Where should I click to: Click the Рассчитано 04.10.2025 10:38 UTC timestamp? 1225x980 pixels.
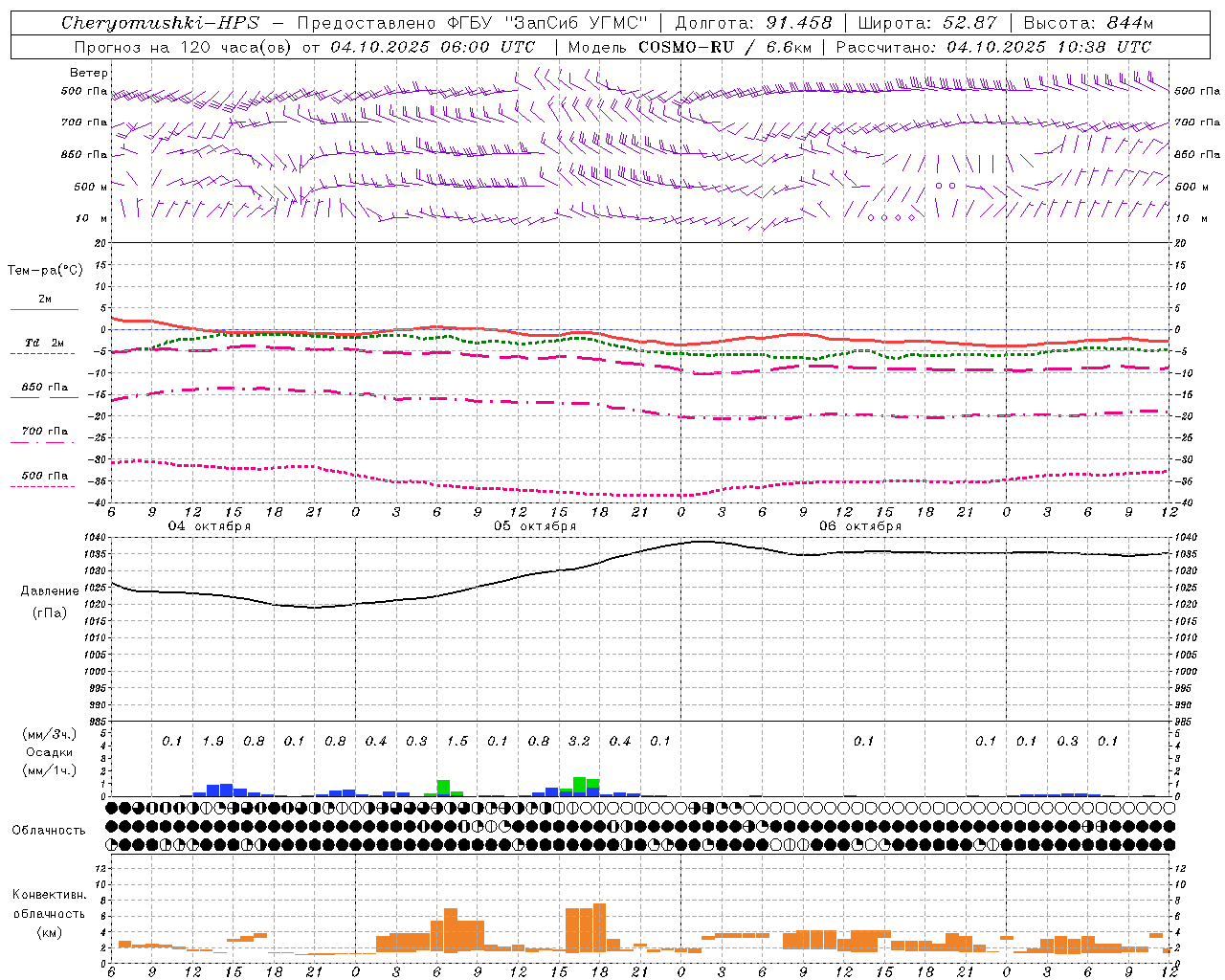[993, 47]
